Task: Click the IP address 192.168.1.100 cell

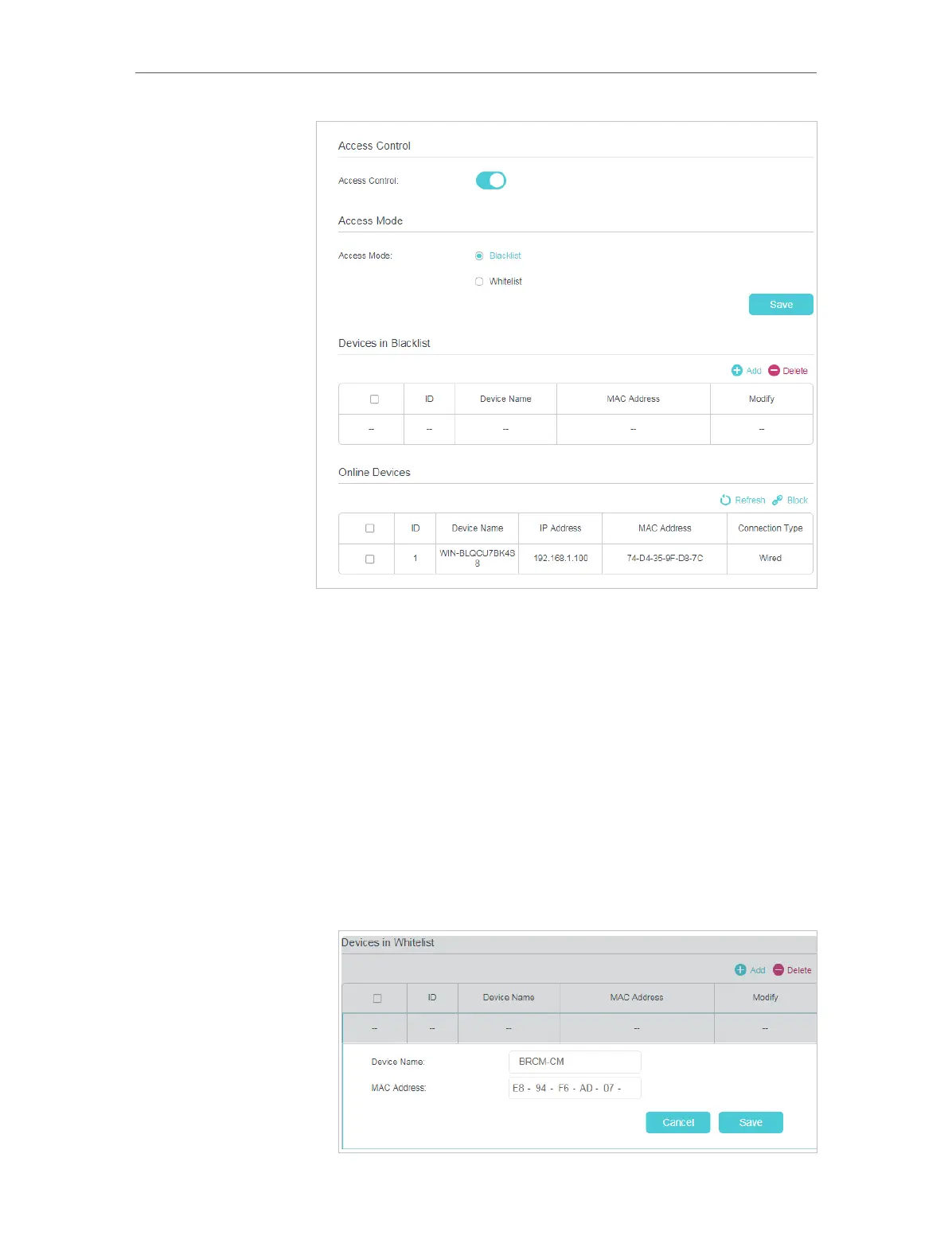Action: 560,559
